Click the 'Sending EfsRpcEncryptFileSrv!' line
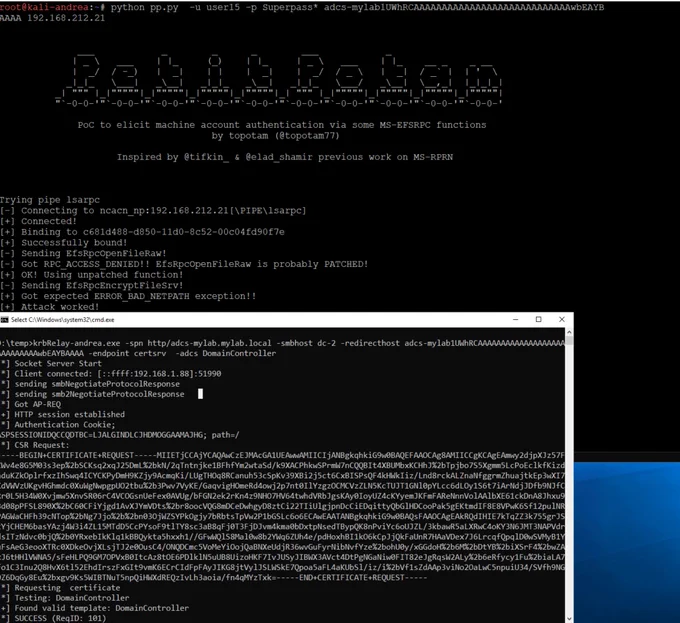 click(x=92, y=285)
